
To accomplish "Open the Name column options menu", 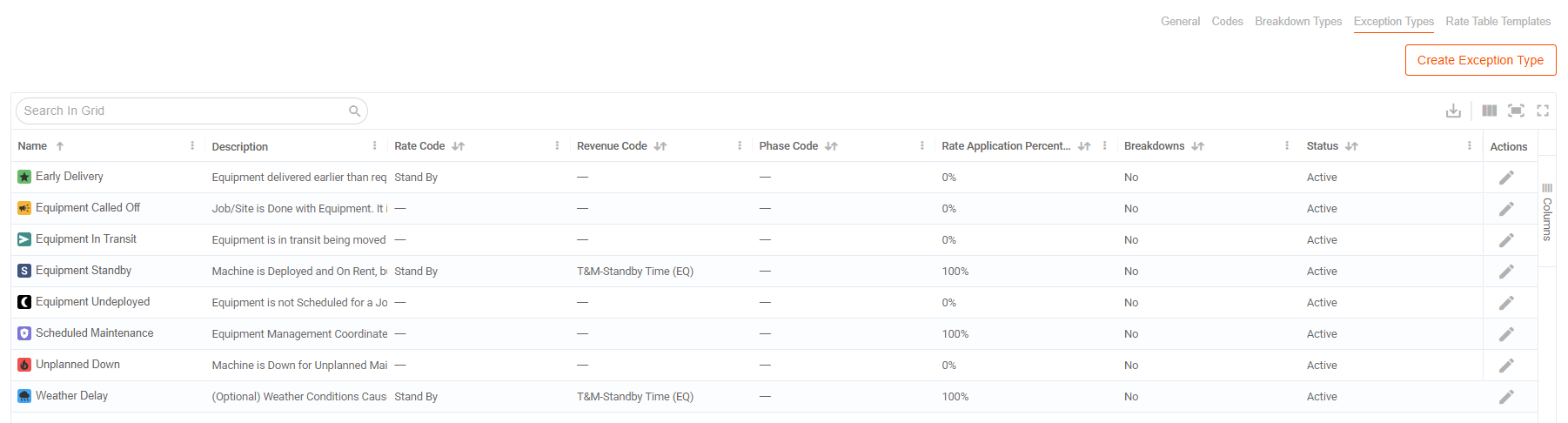I will (192, 145).
